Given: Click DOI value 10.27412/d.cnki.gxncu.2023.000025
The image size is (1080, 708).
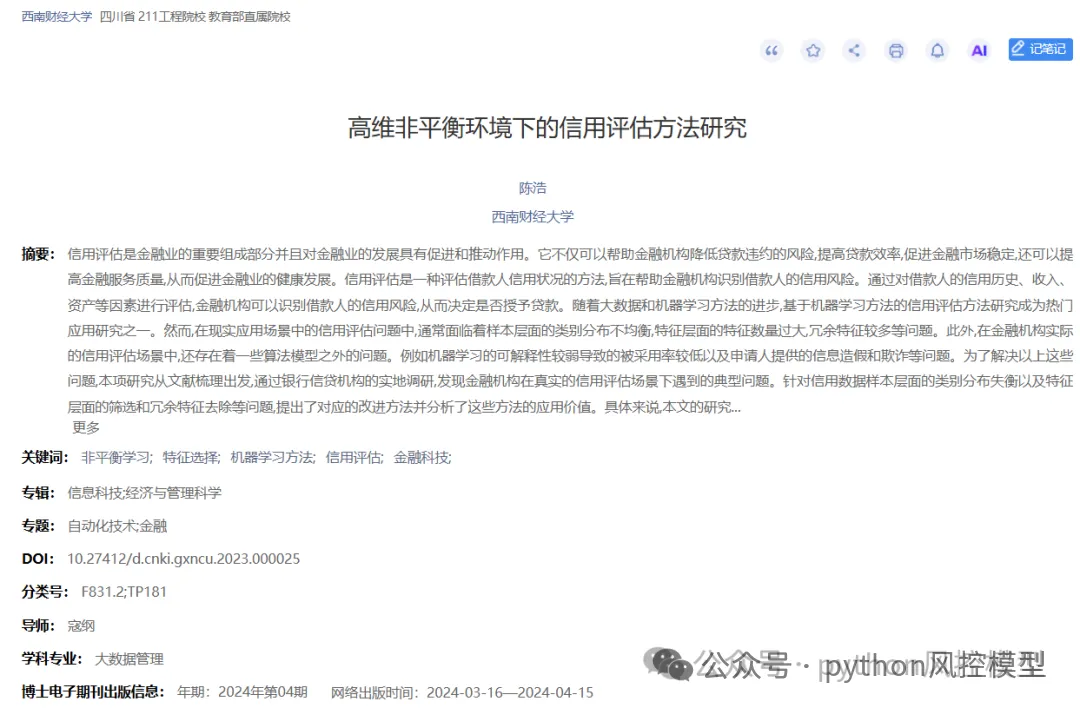Looking at the screenshot, I should [x=184, y=559].
